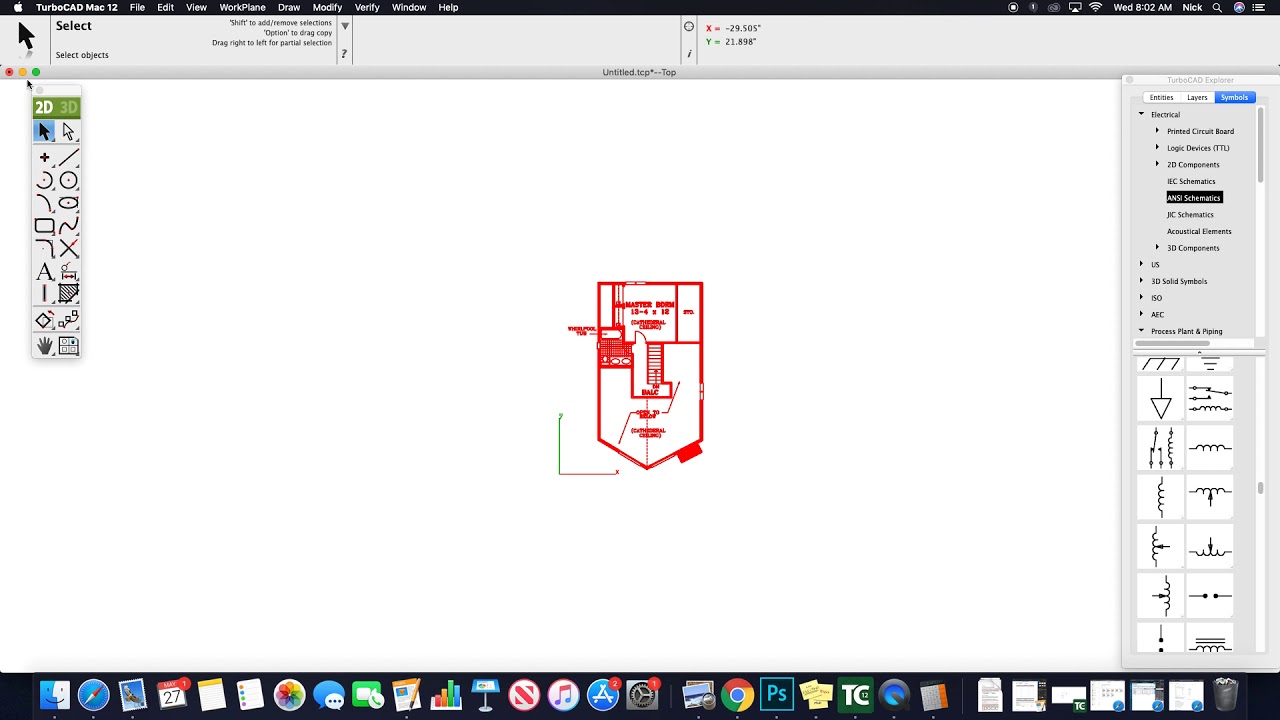Select the Spline curve tool
1280x720 pixels.
coord(68,226)
